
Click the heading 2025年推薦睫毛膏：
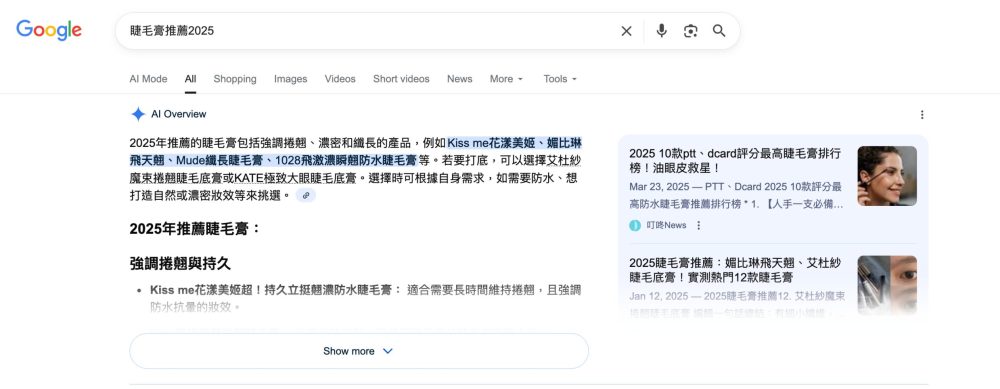pos(195,228)
